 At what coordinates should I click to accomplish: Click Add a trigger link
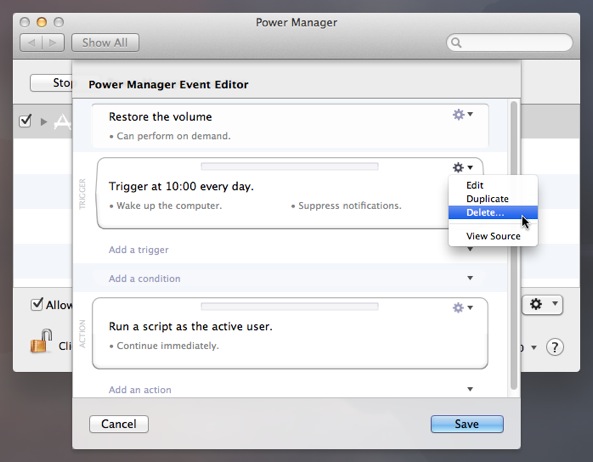[x=139, y=250]
